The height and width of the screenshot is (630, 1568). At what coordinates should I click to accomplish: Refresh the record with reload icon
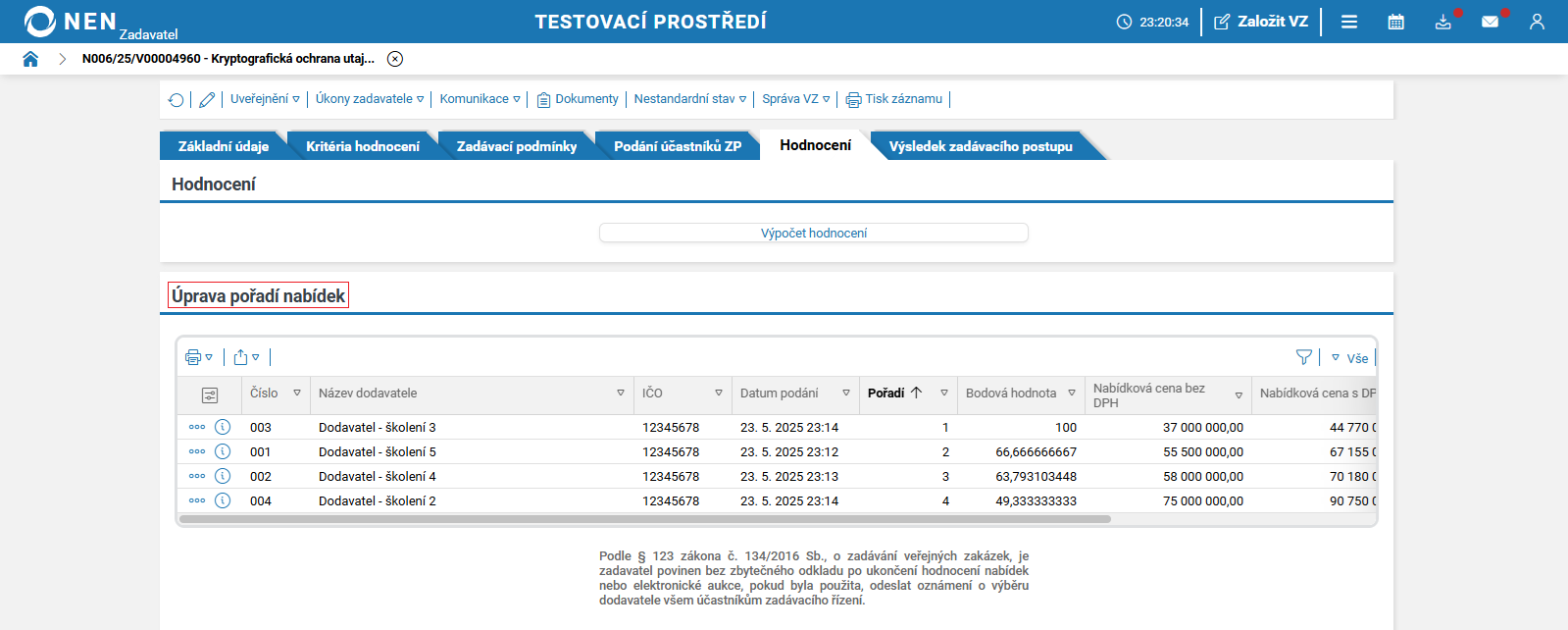[x=177, y=99]
